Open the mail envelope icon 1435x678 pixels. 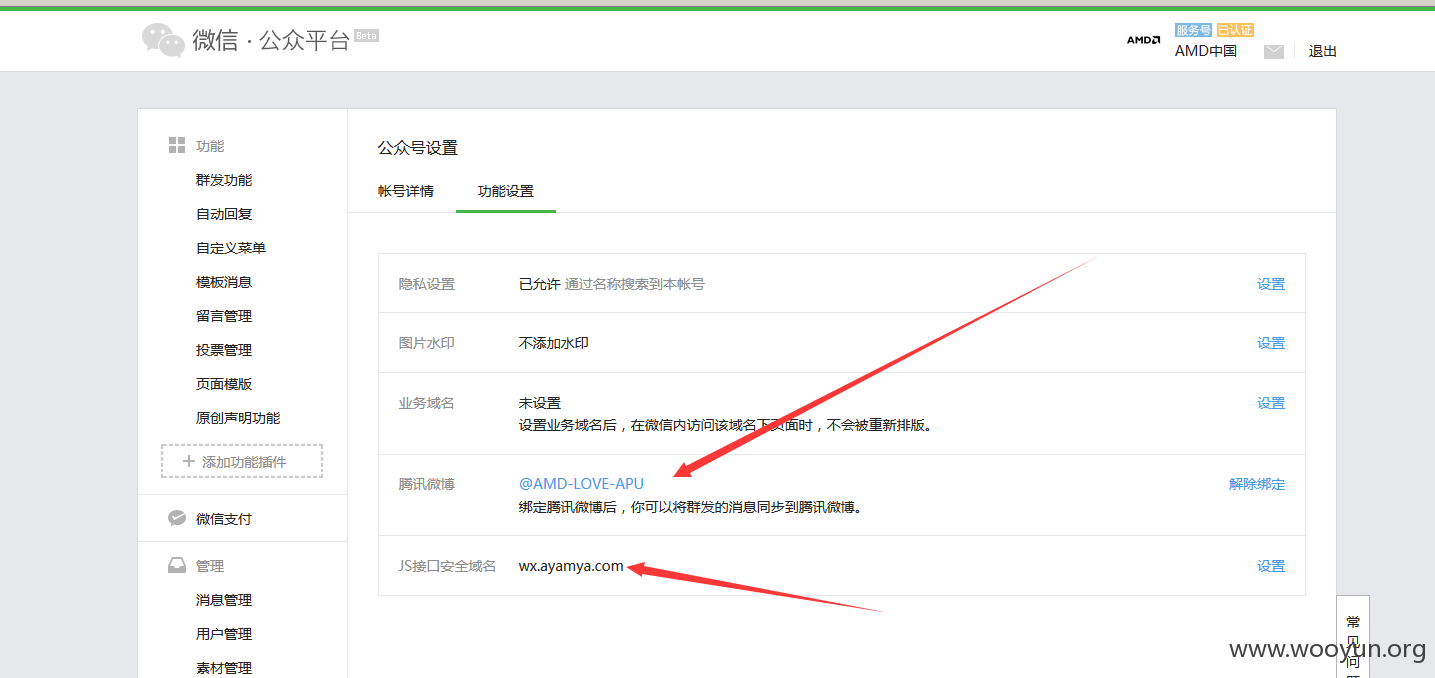click(1273, 51)
